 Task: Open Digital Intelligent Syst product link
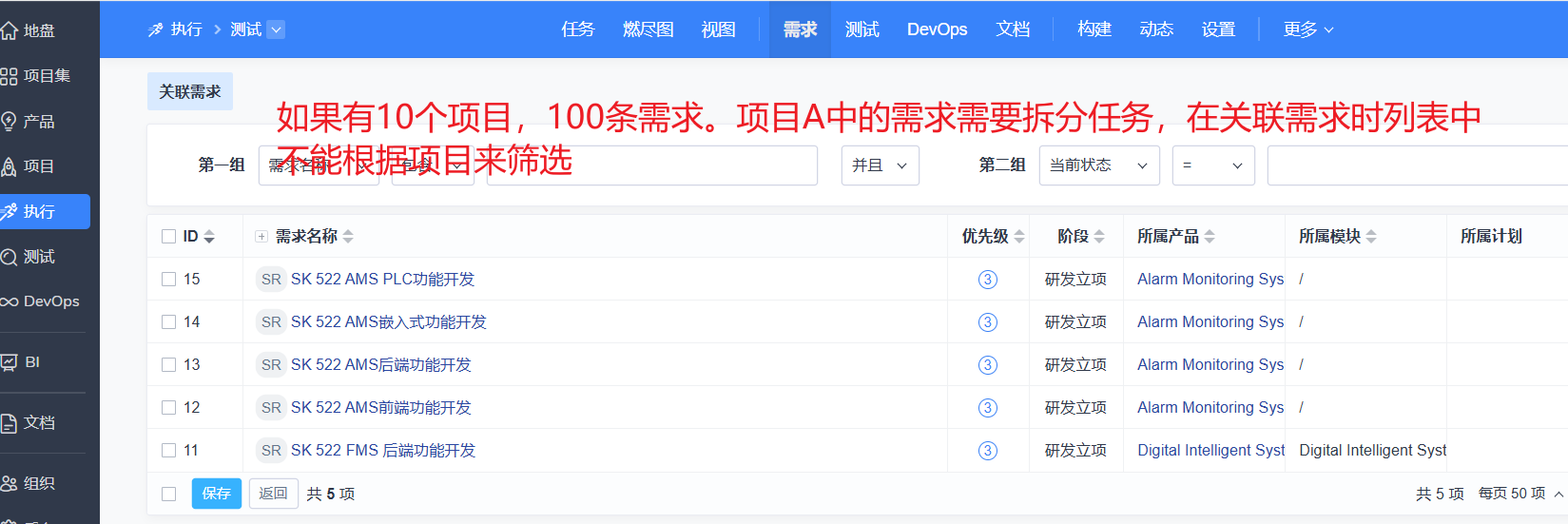pyautogui.click(x=1210, y=450)
